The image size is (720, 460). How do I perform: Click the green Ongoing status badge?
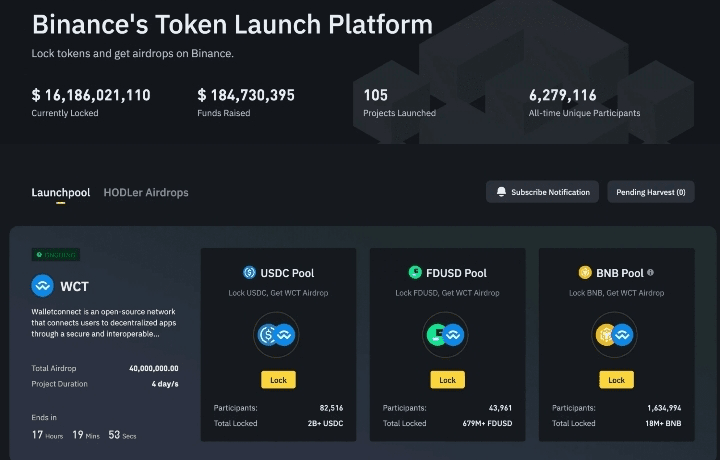click(x=56, y=254)
